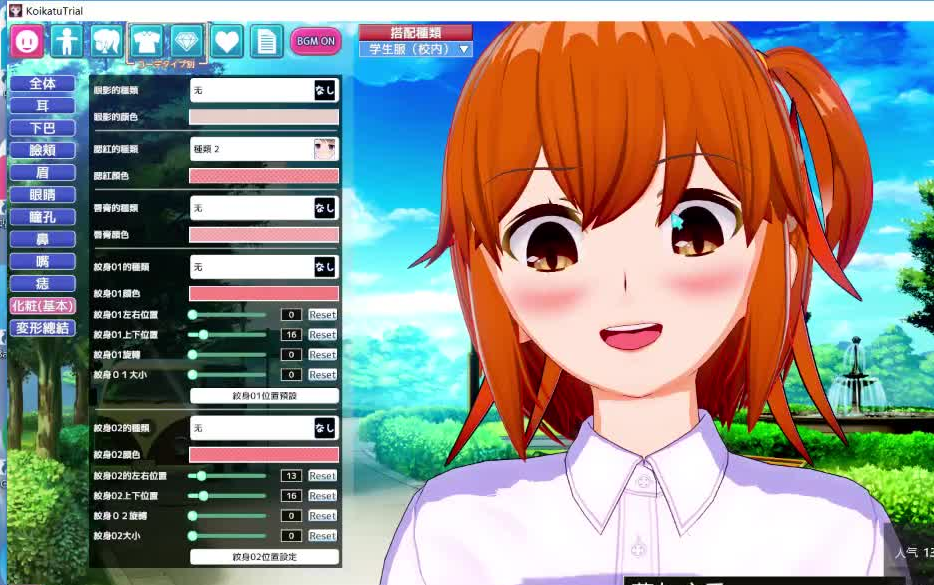This screenshot has width=934, height=585.
Task: Click the 紋身02旋轉 slider
Action: click(x=227, y=516)
